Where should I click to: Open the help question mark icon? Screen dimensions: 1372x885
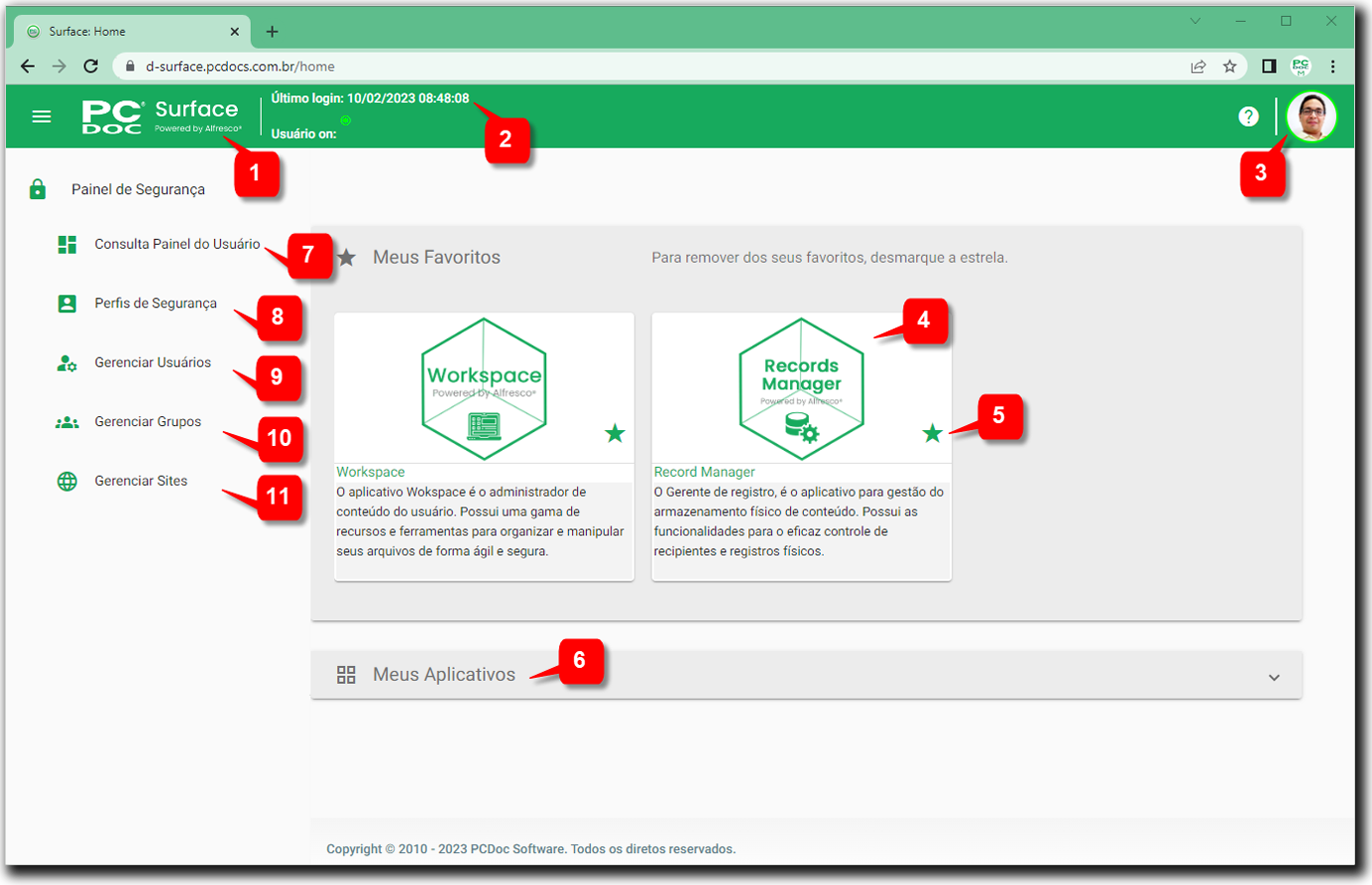[1248, 117]
